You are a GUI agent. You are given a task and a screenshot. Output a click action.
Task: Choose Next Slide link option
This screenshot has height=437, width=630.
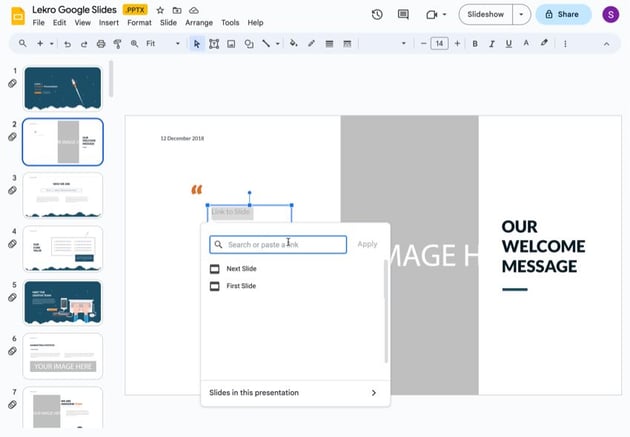coord(241,269)
